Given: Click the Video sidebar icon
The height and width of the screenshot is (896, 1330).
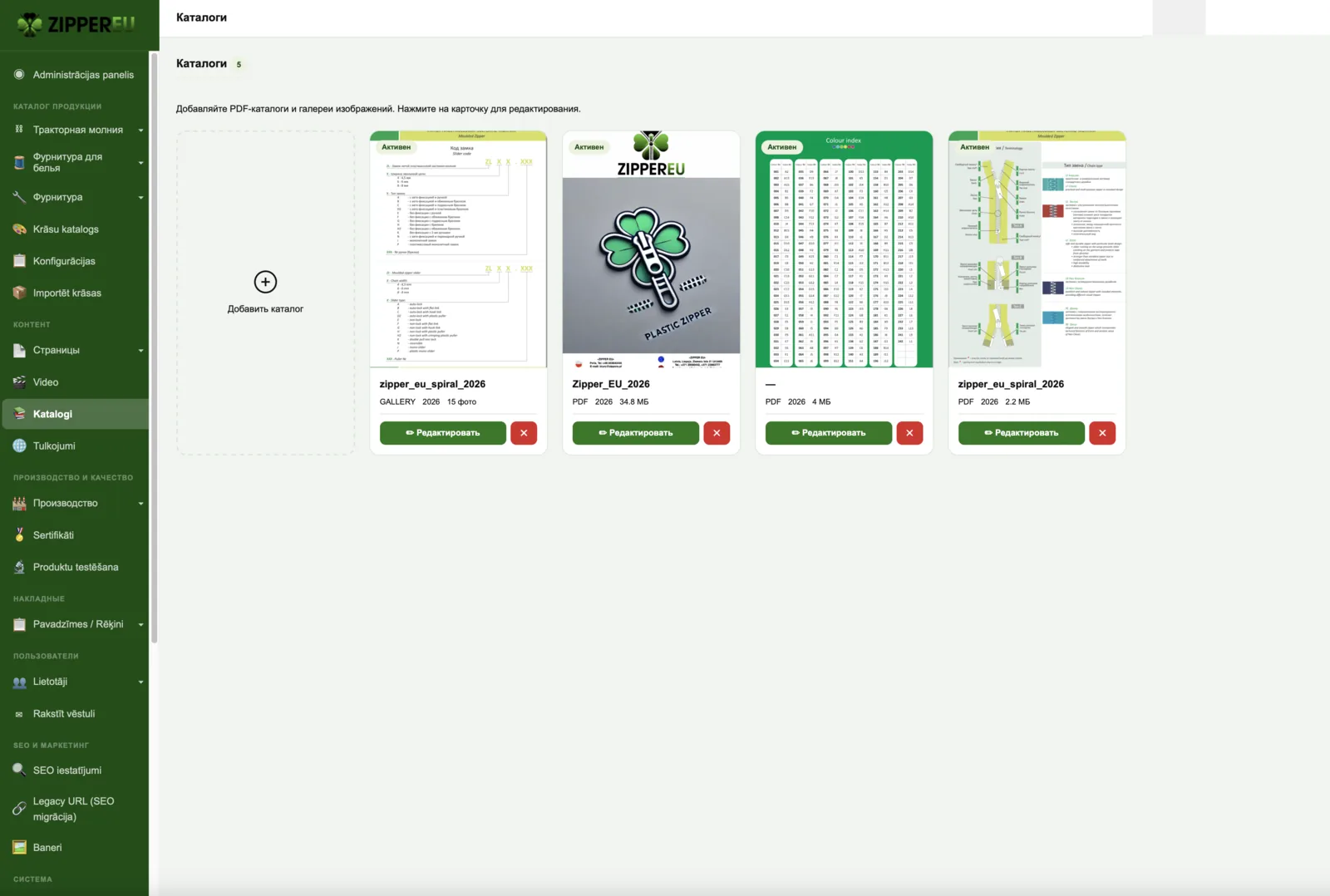Looking at the screenshot, I should [19, 382].
